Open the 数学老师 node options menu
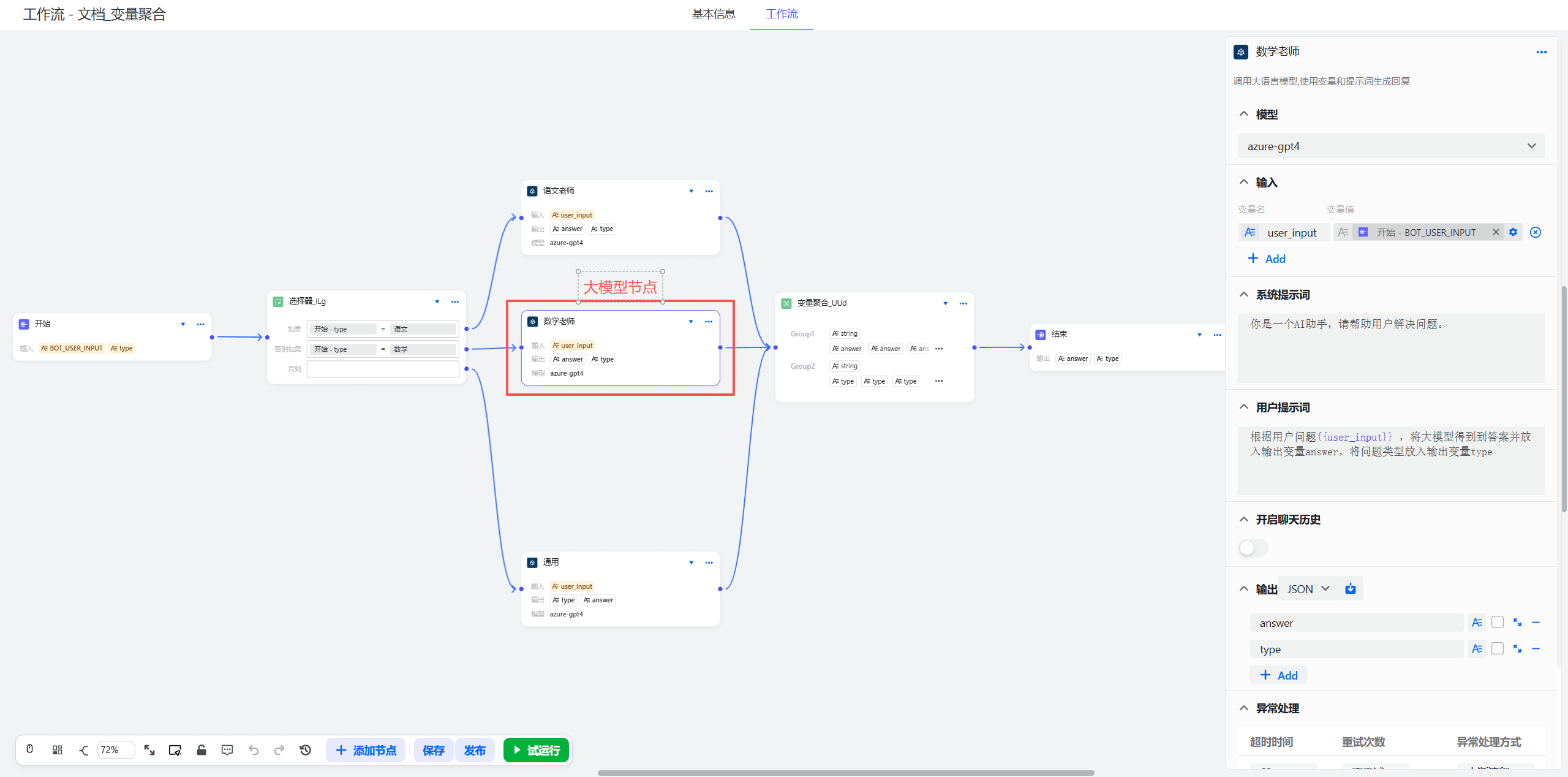This screenshot has width=1568, height=777. (x=709, y=321)
